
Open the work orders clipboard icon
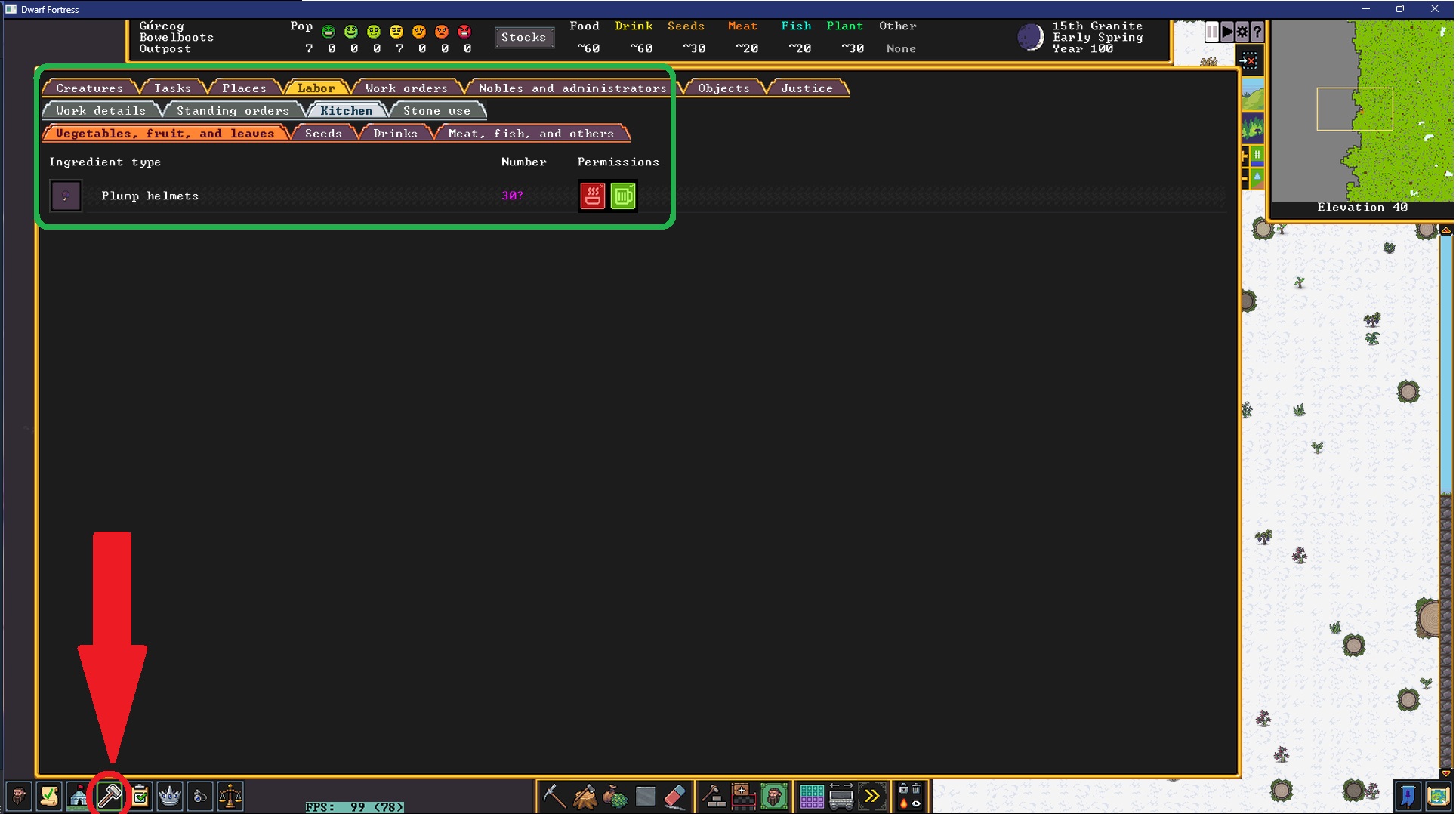140,796
